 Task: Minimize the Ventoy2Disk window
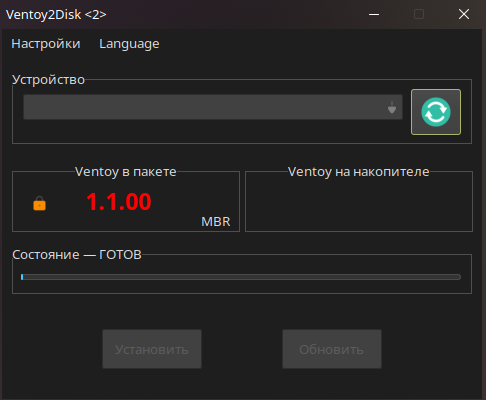click(374, 14)
